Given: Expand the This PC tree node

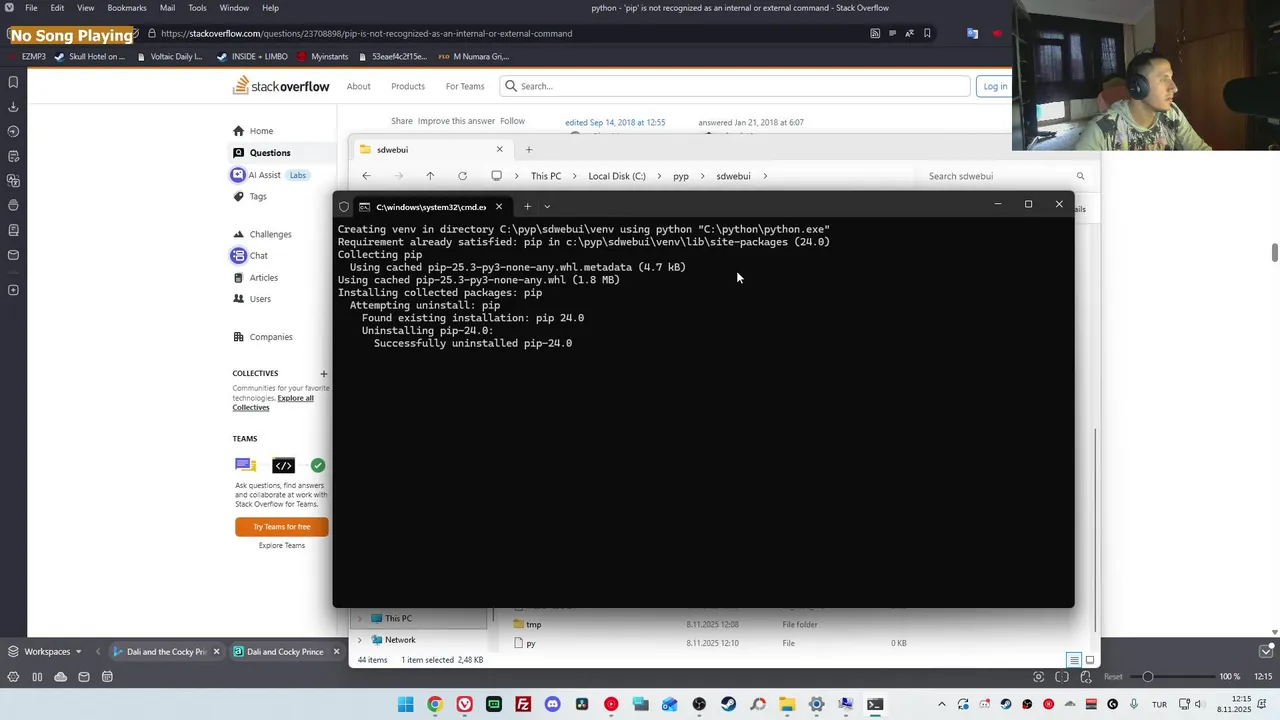Looking at the screenshot, I should point(360,618).
